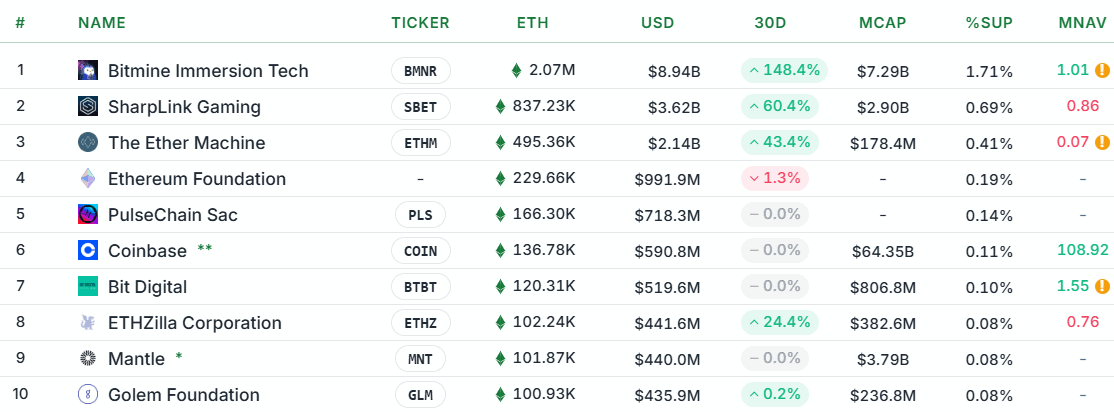Open the ETHZilla Corporation name link
Viewport: 1114px width, 412px height.
coord(195,323)
